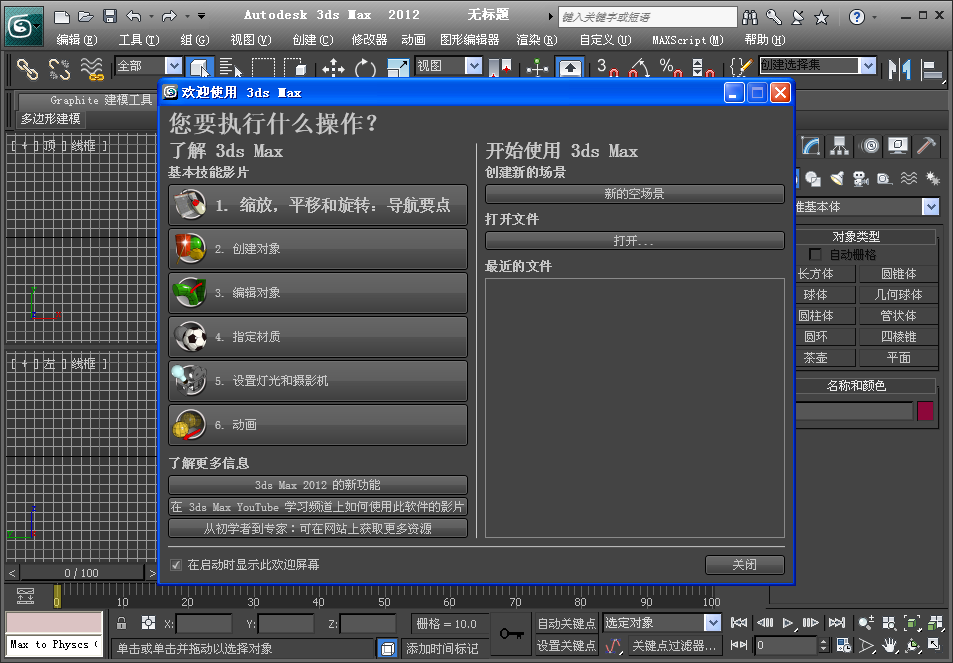Open 3ds Max 2012 的新功能 link

point(318,485)
